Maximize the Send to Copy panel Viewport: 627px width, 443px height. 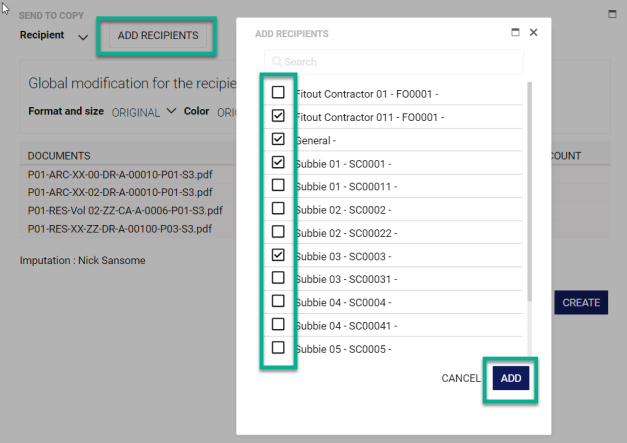(x=612, y=14)
